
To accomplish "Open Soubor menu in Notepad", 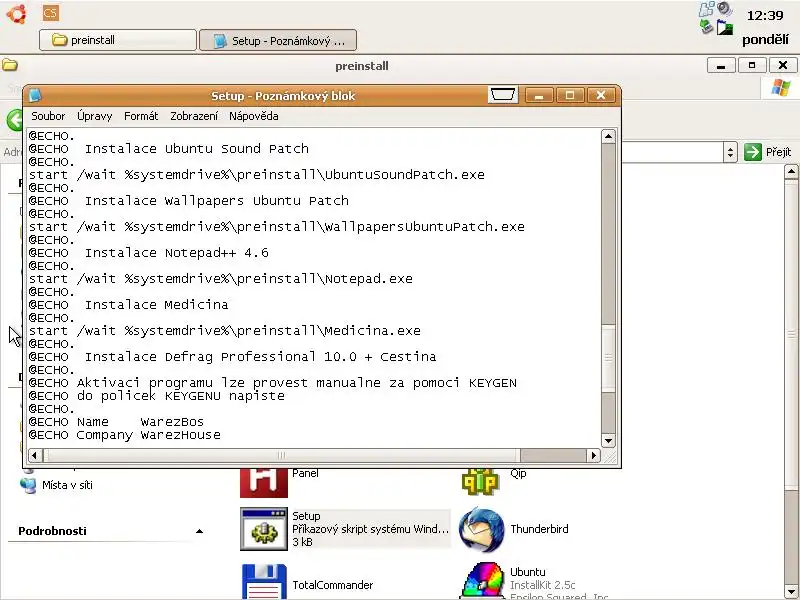I will point(48,116).
